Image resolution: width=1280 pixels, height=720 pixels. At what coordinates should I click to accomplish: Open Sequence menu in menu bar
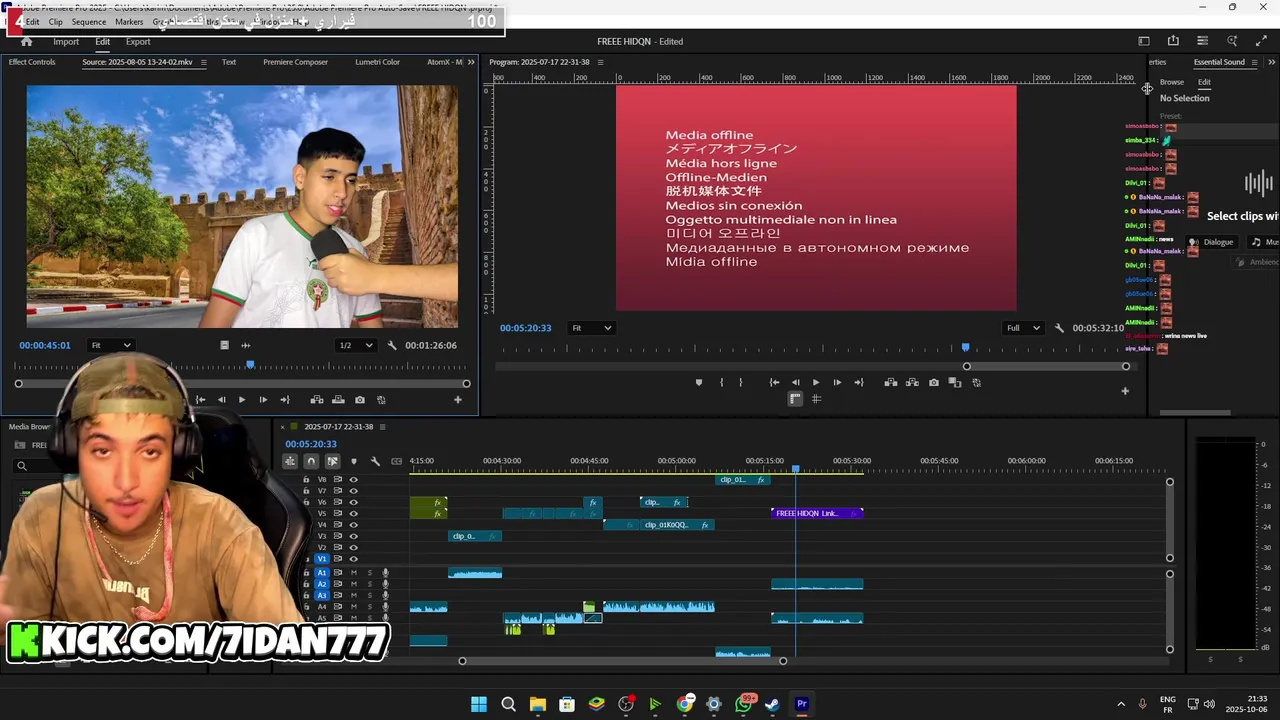click(x=88, y=22)
